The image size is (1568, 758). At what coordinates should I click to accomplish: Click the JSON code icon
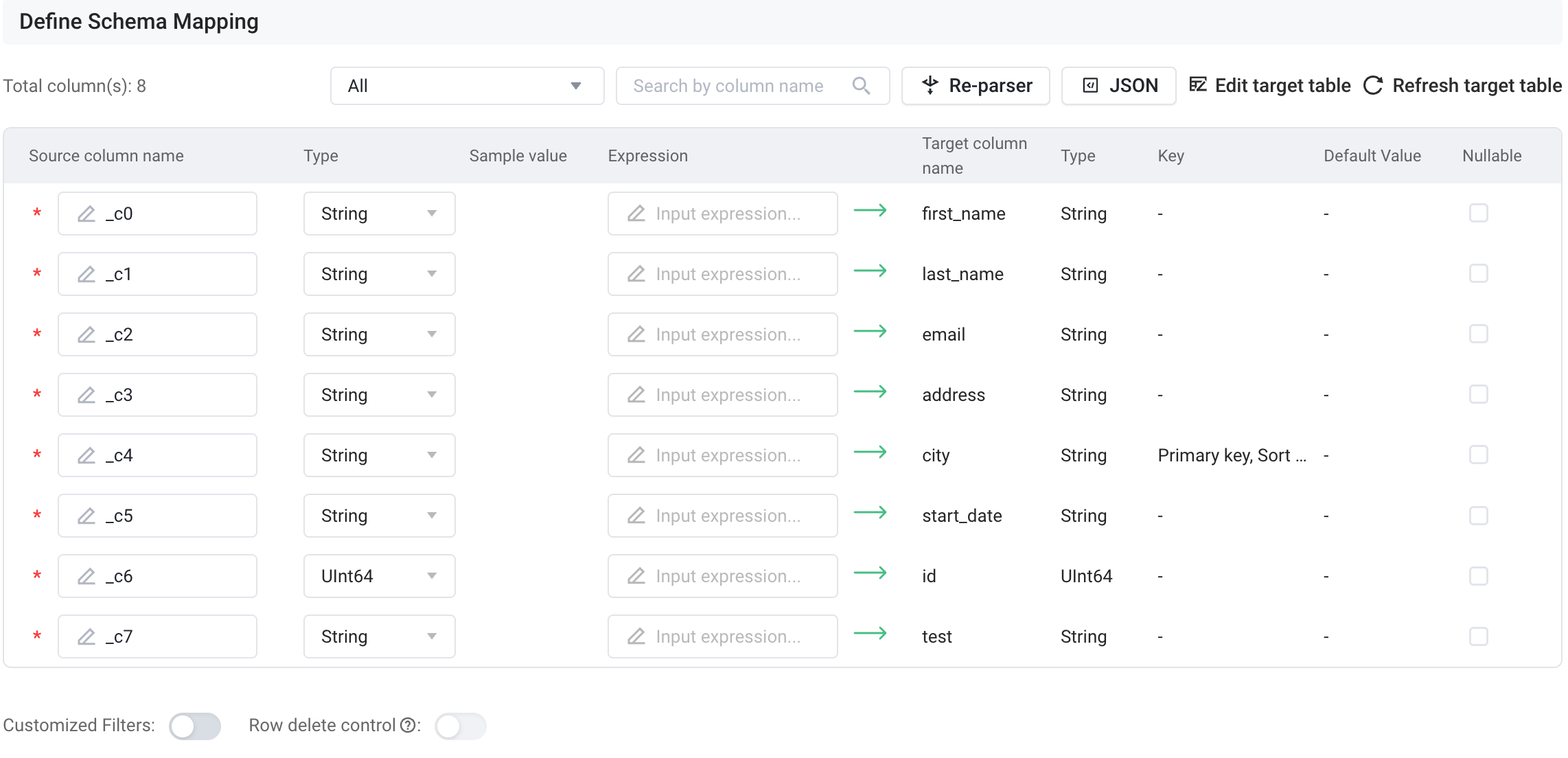1090,86
